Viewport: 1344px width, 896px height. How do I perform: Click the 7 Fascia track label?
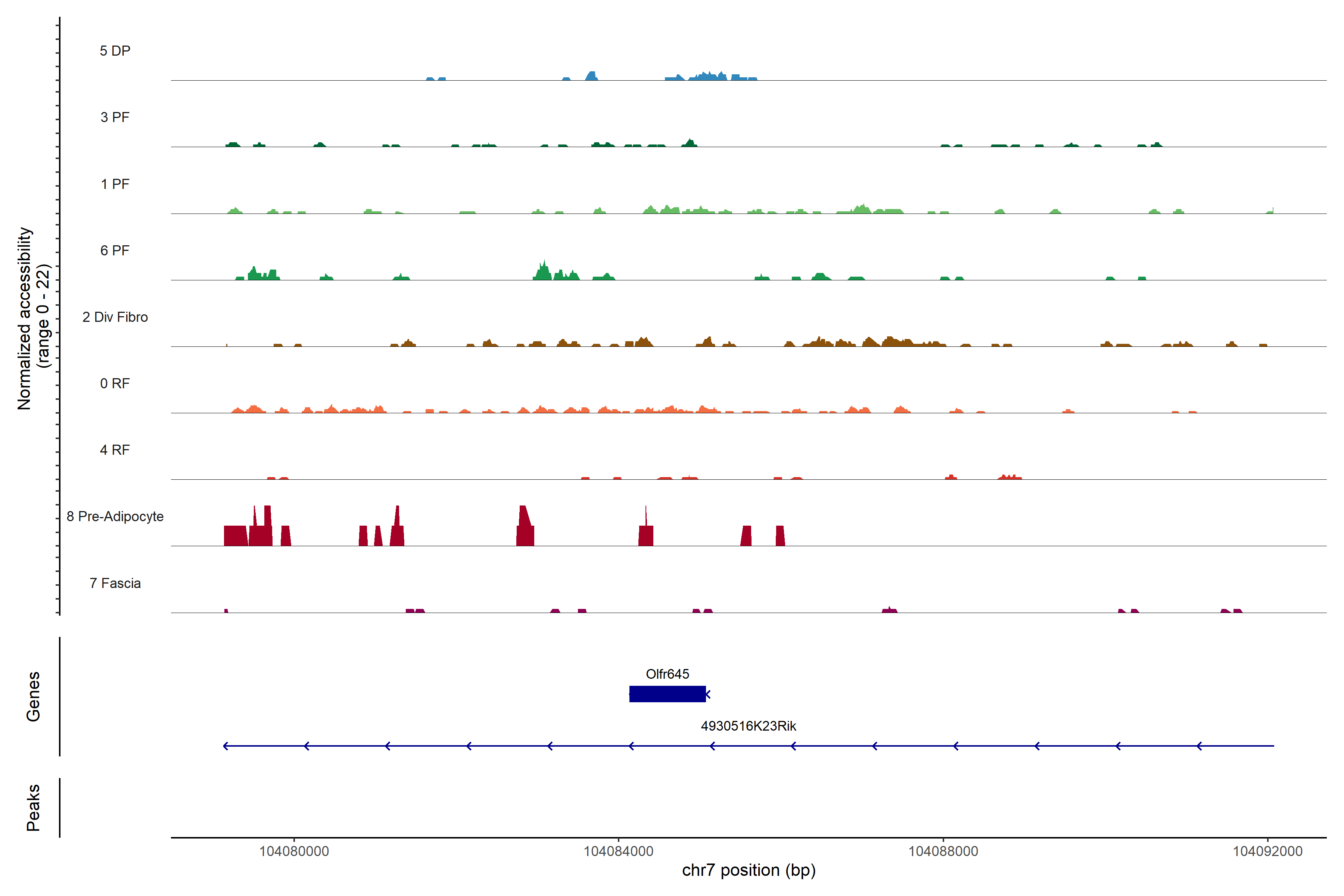(x=115, y=583)
